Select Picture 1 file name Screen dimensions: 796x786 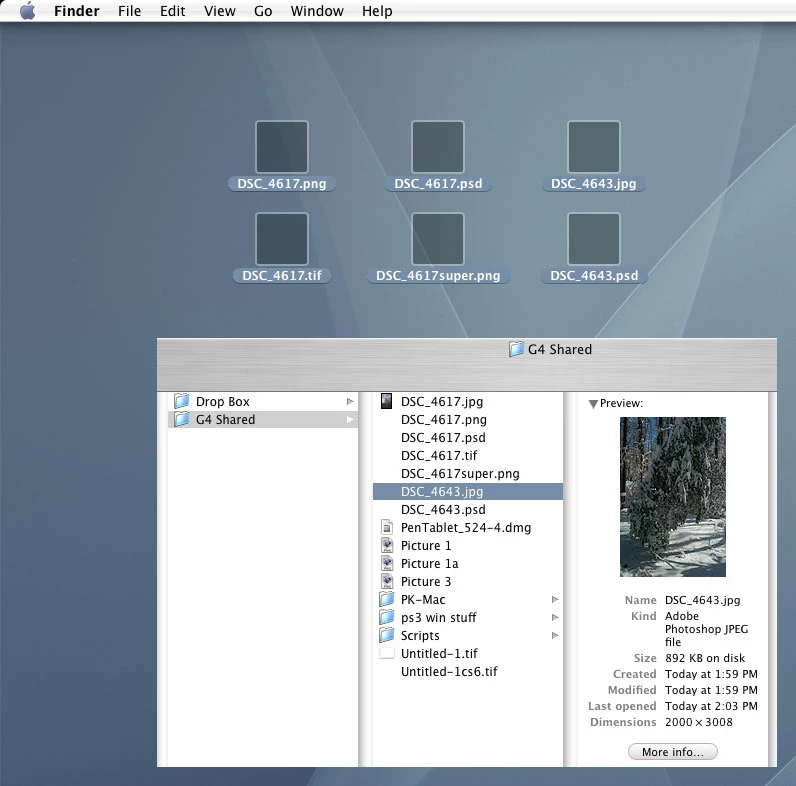coord(425,546)
